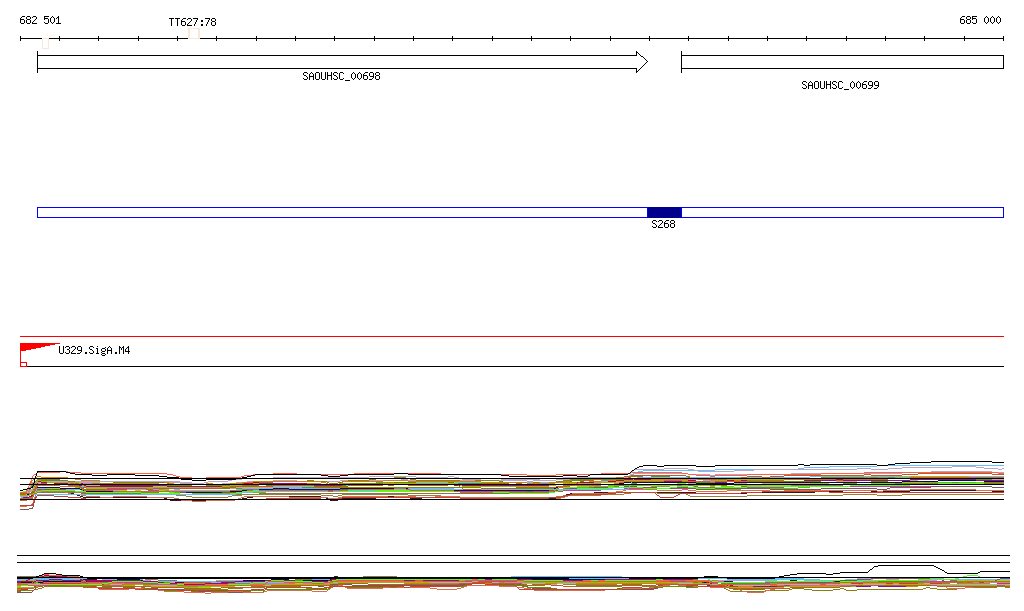Select the U329.SigA.M4 label

(x=94, y=351)
